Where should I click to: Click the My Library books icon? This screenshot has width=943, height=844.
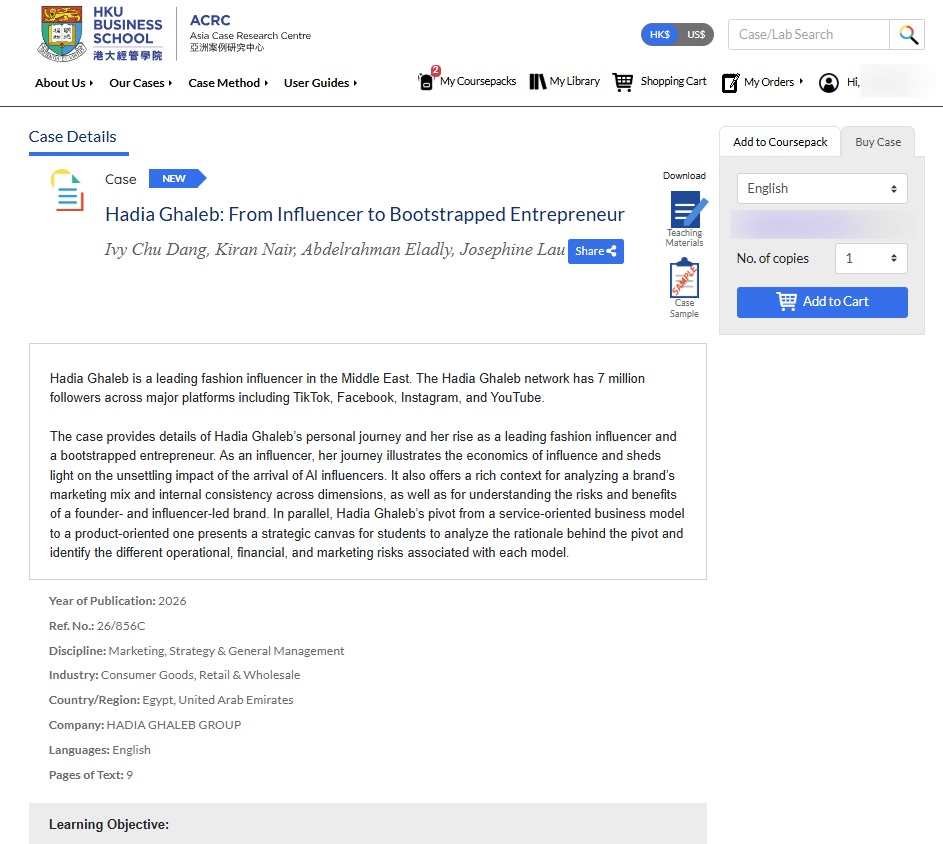point(537,81)
